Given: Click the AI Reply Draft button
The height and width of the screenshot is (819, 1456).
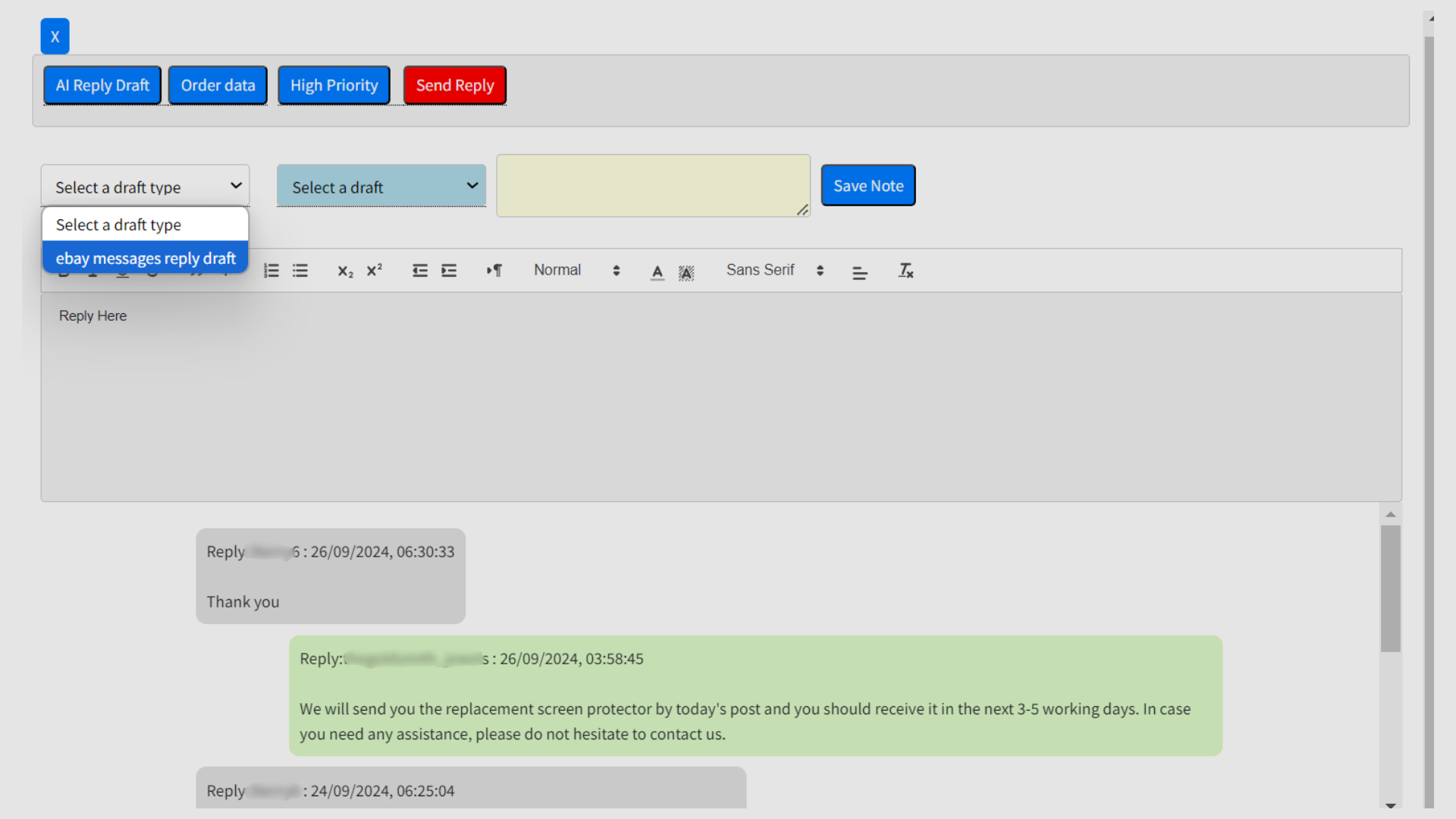Looking at the screenshot, I should pyautogui.click(x=102, y=86).
